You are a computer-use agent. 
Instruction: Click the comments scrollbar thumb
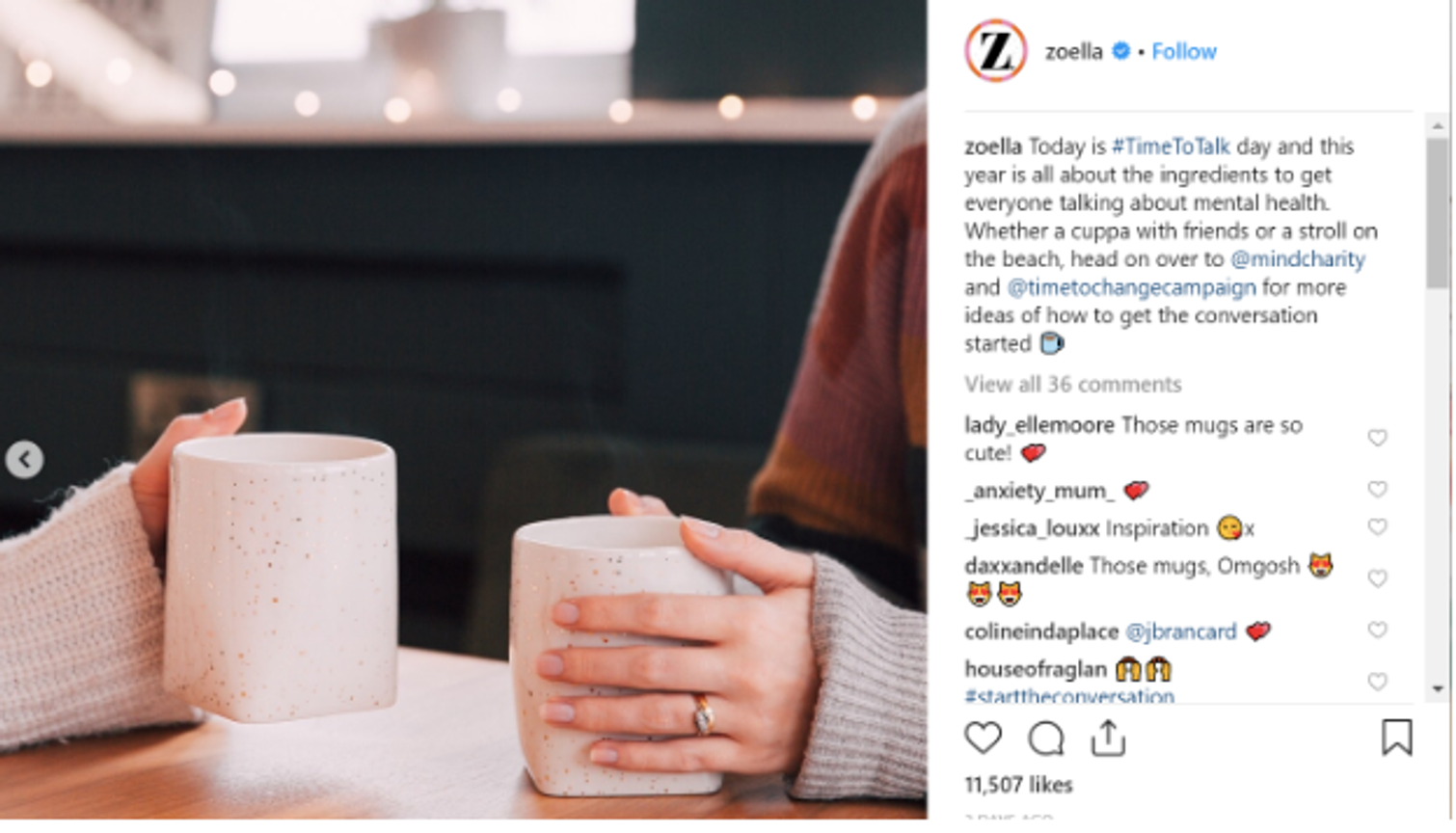[x=1438, y=212]
